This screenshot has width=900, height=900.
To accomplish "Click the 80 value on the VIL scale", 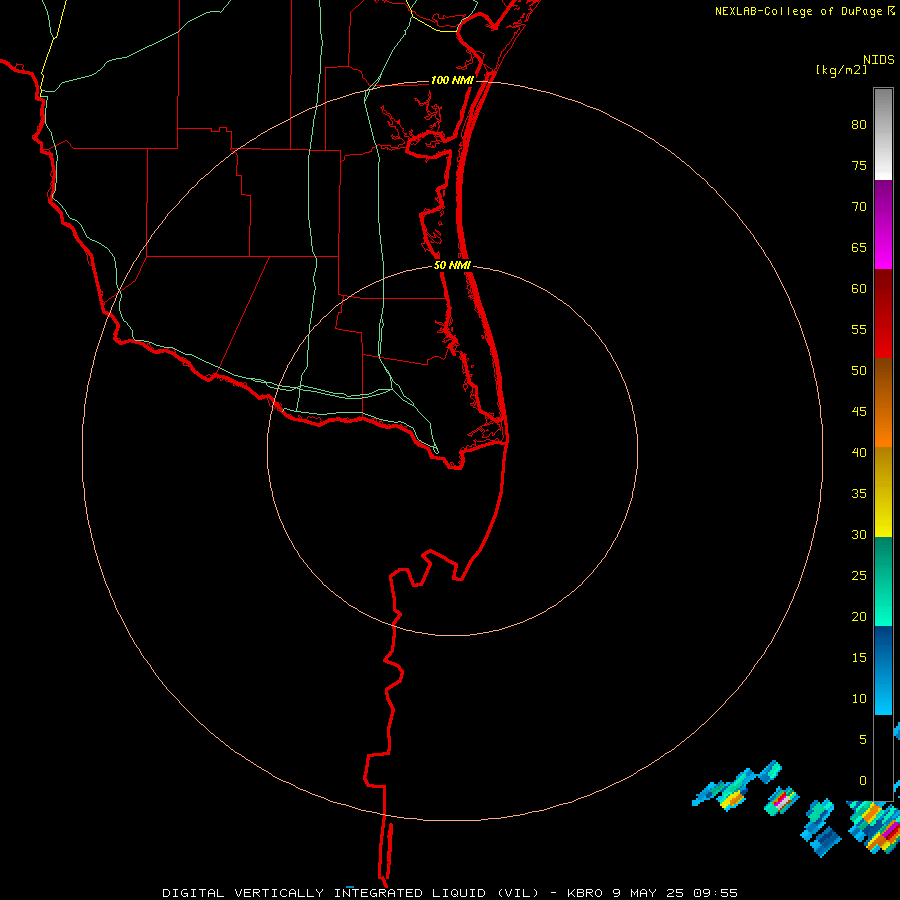I will click(859, 125).
